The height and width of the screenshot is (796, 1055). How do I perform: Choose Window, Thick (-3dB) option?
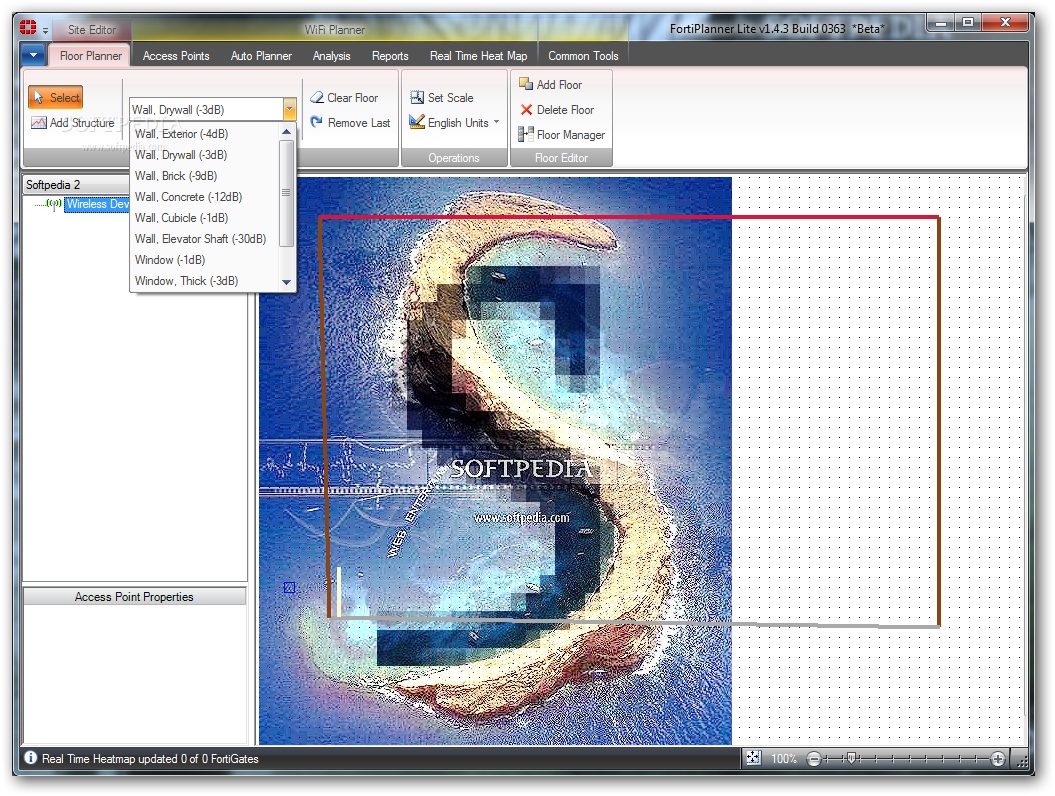(204, 281)
